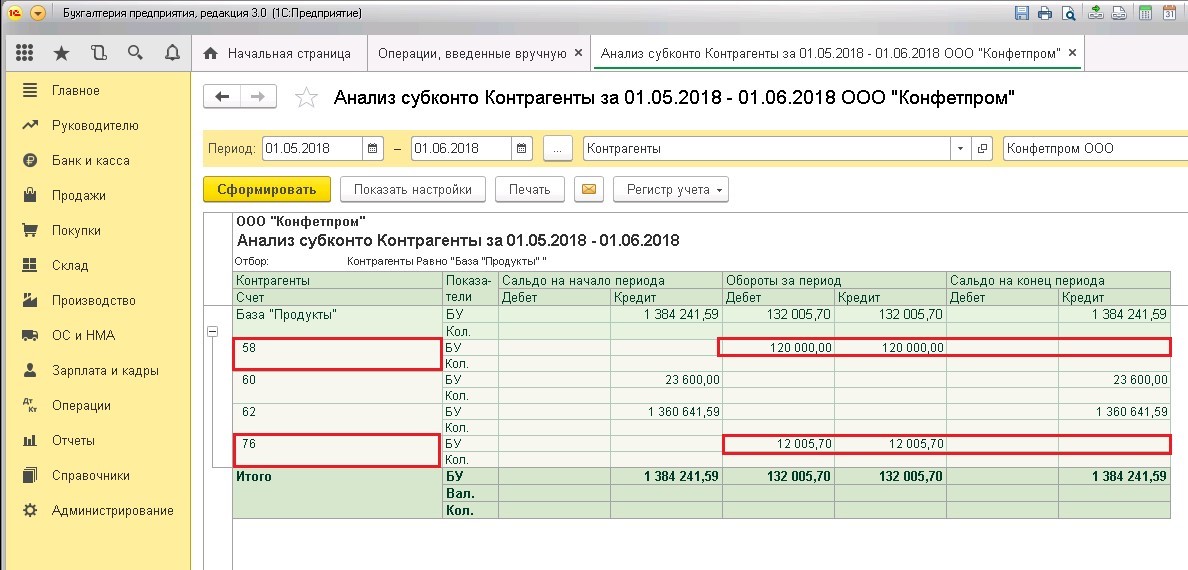This screenshot has width=1188, height=570.
Task: Open the Производство section
Action: [93, 300]
